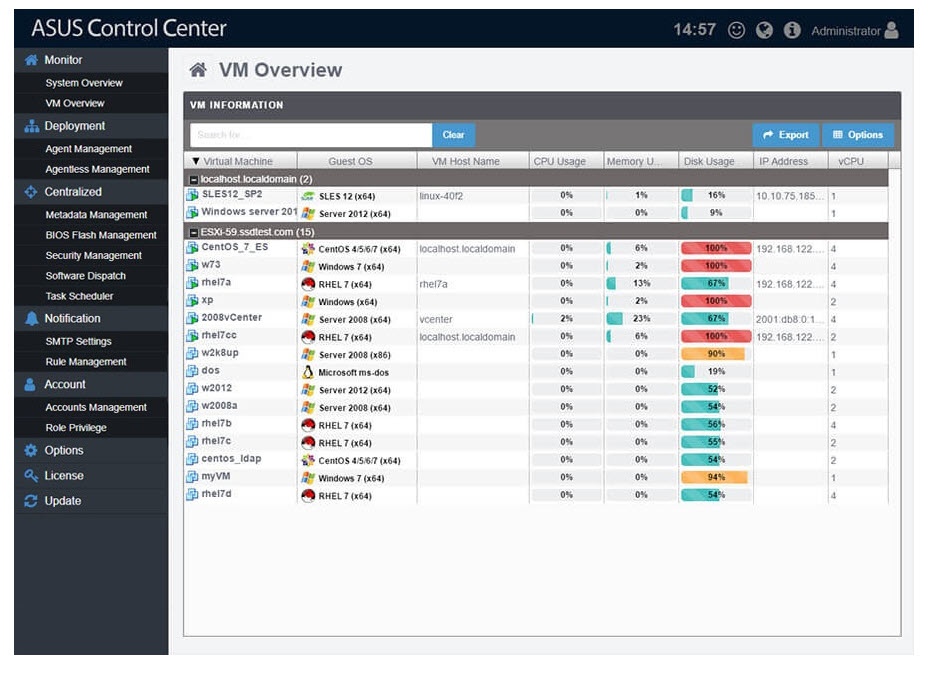Sort by Guest OS column header
This screenshot has width=926, height=677.
coord(350,161)
